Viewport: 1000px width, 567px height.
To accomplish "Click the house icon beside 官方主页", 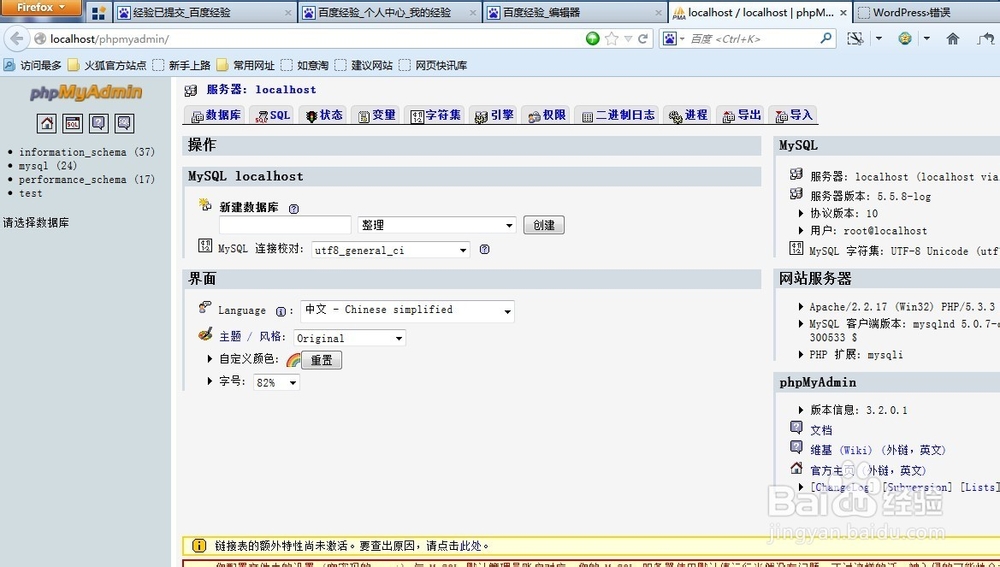I will pos(796,468).
